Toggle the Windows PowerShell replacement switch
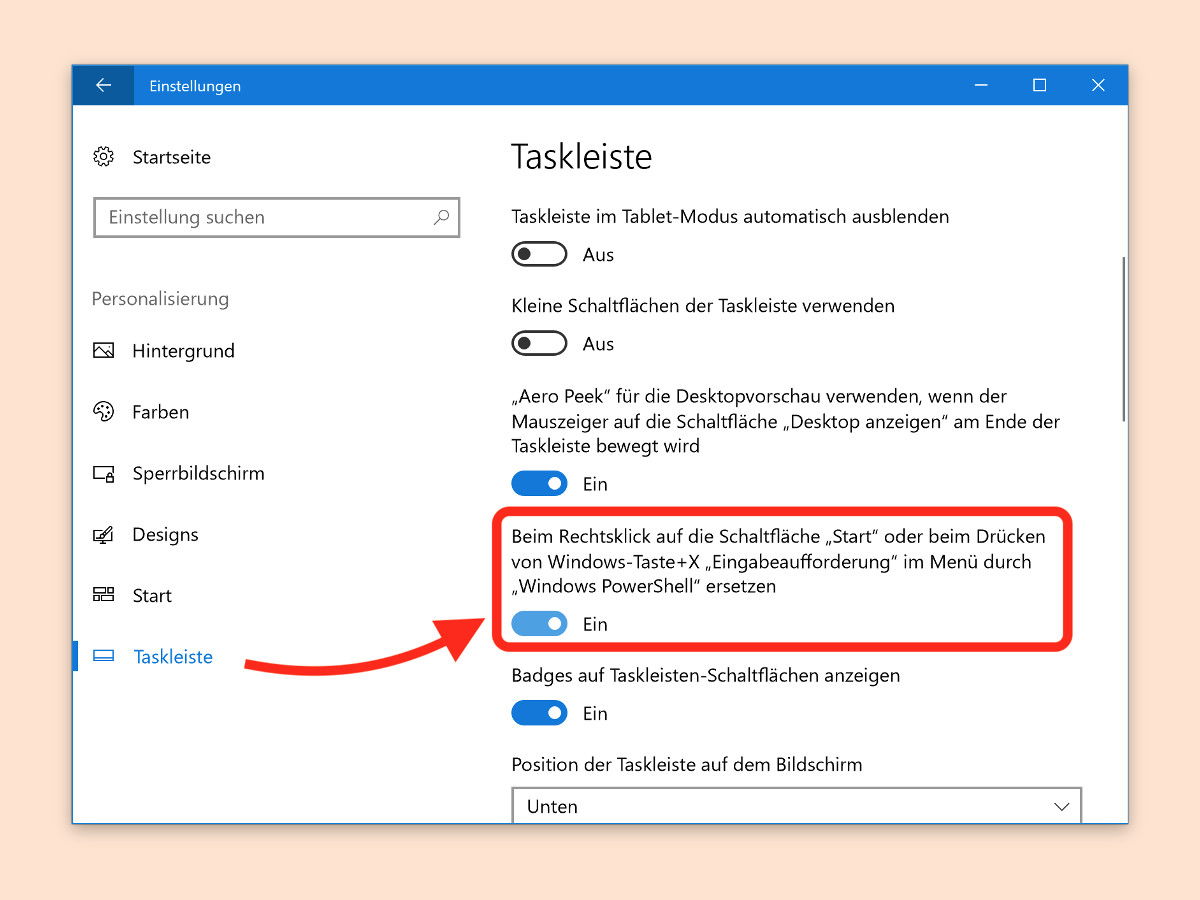Screen dimensions: 1200x900 (539, 624)
